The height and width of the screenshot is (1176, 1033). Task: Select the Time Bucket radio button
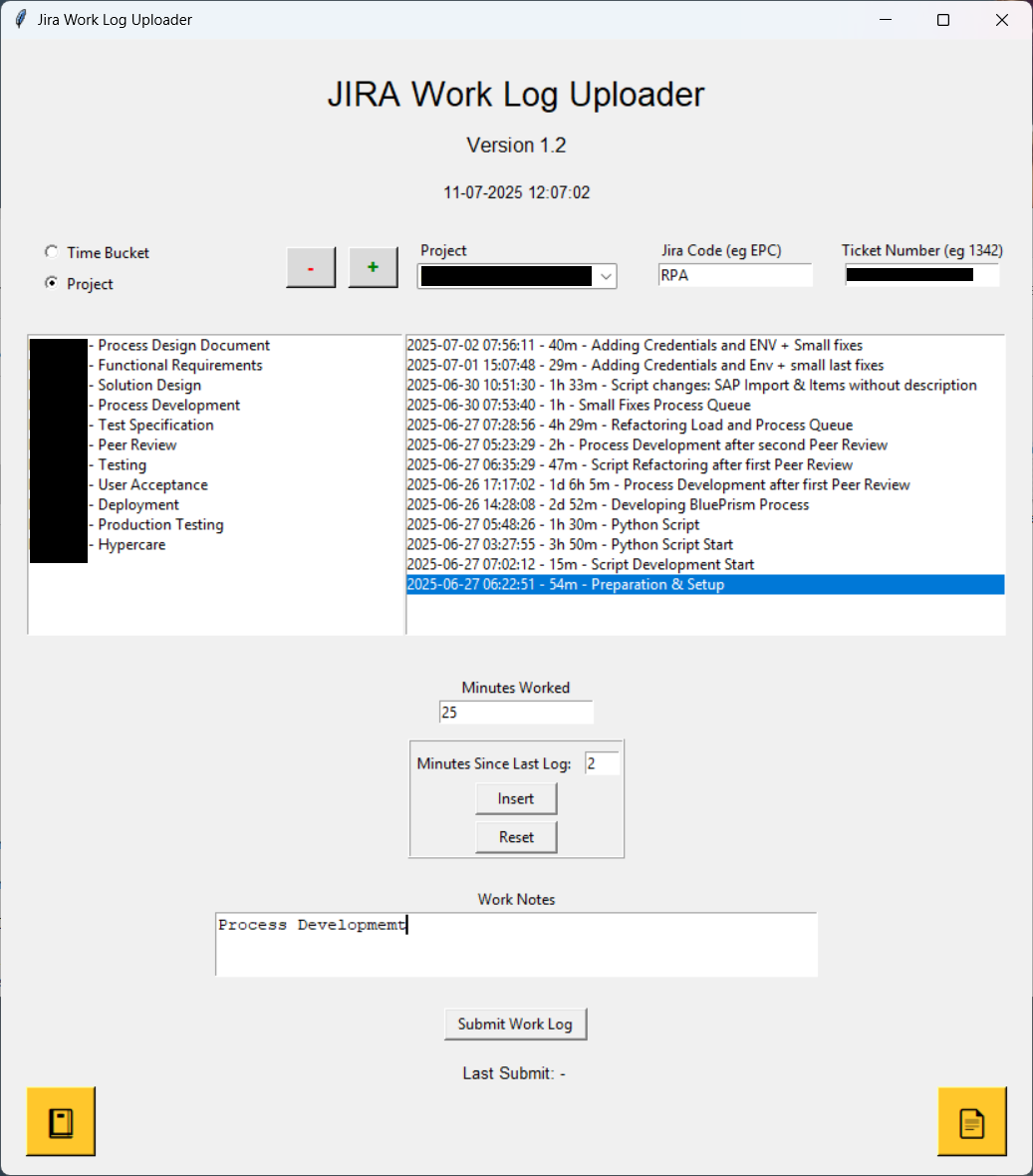pyautogui.click(x=51, y=251)
